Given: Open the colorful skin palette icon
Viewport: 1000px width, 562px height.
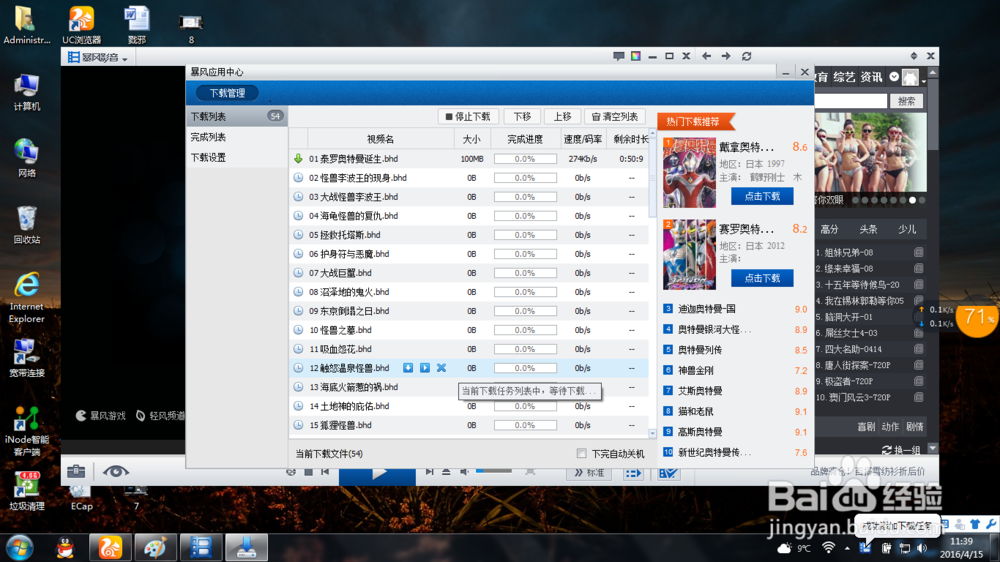Looking at the screenshot, I should (x=636, y=56).
